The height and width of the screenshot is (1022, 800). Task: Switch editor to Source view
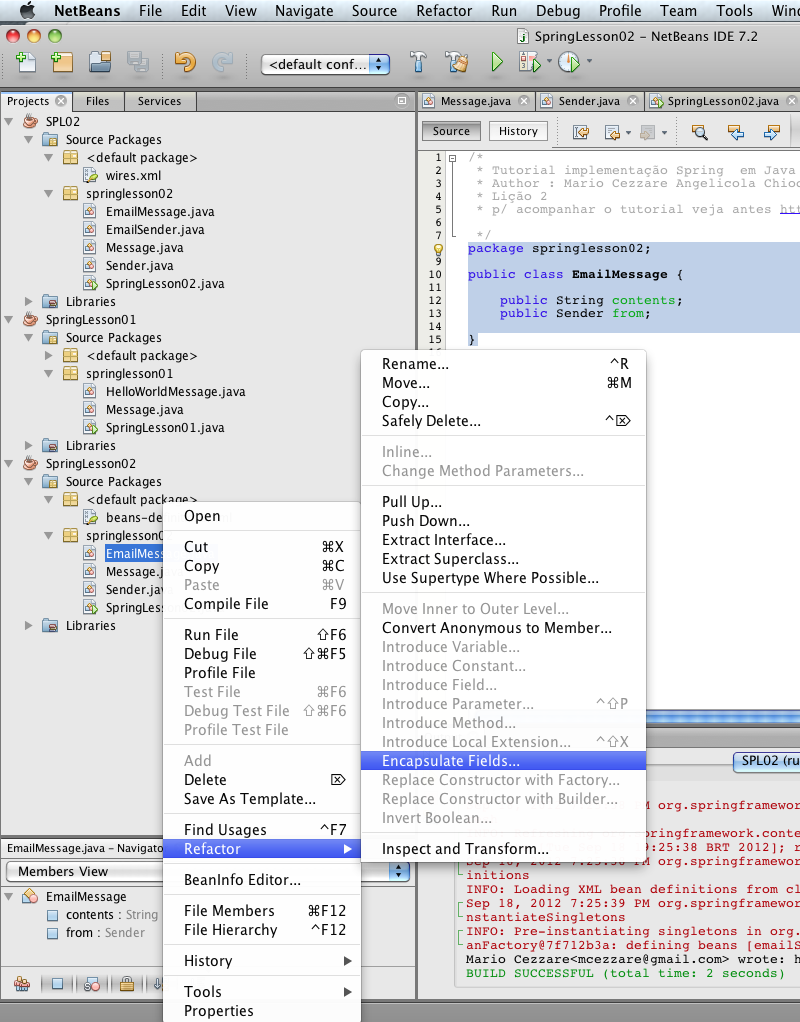[x=451, y=131]
